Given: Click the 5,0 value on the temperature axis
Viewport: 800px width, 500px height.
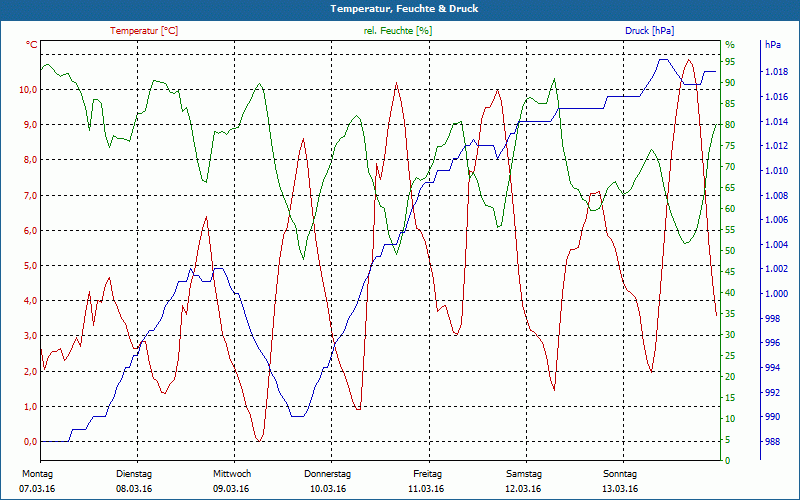Looking at the screenshot, I should 31,266.
